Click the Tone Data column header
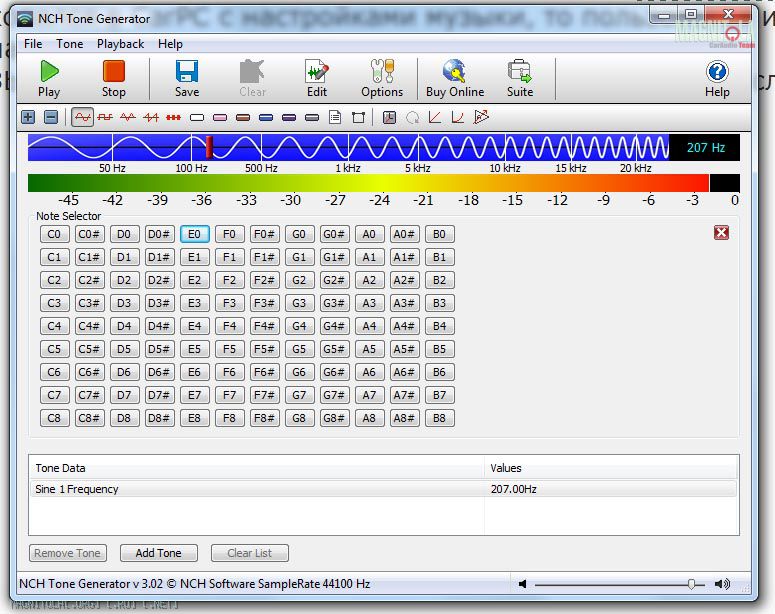Viewport: 775px width, 614px height. coord(257,468)
